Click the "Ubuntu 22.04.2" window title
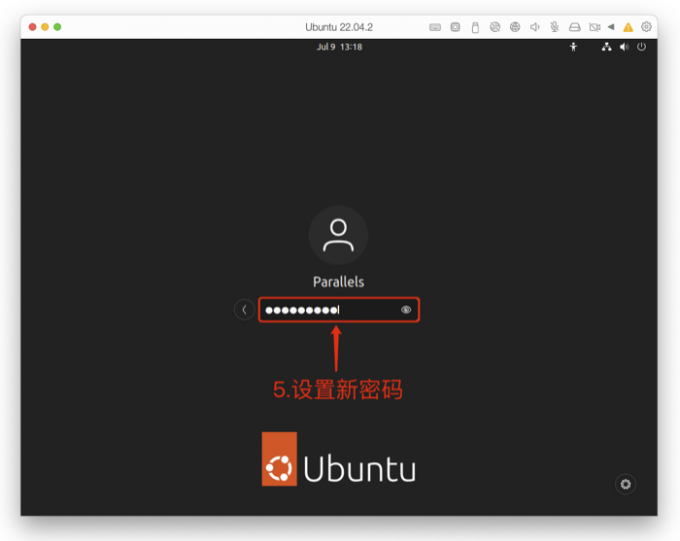Image resolution: width=680 pixels, height=541 pixels. (x=339, y=27)
